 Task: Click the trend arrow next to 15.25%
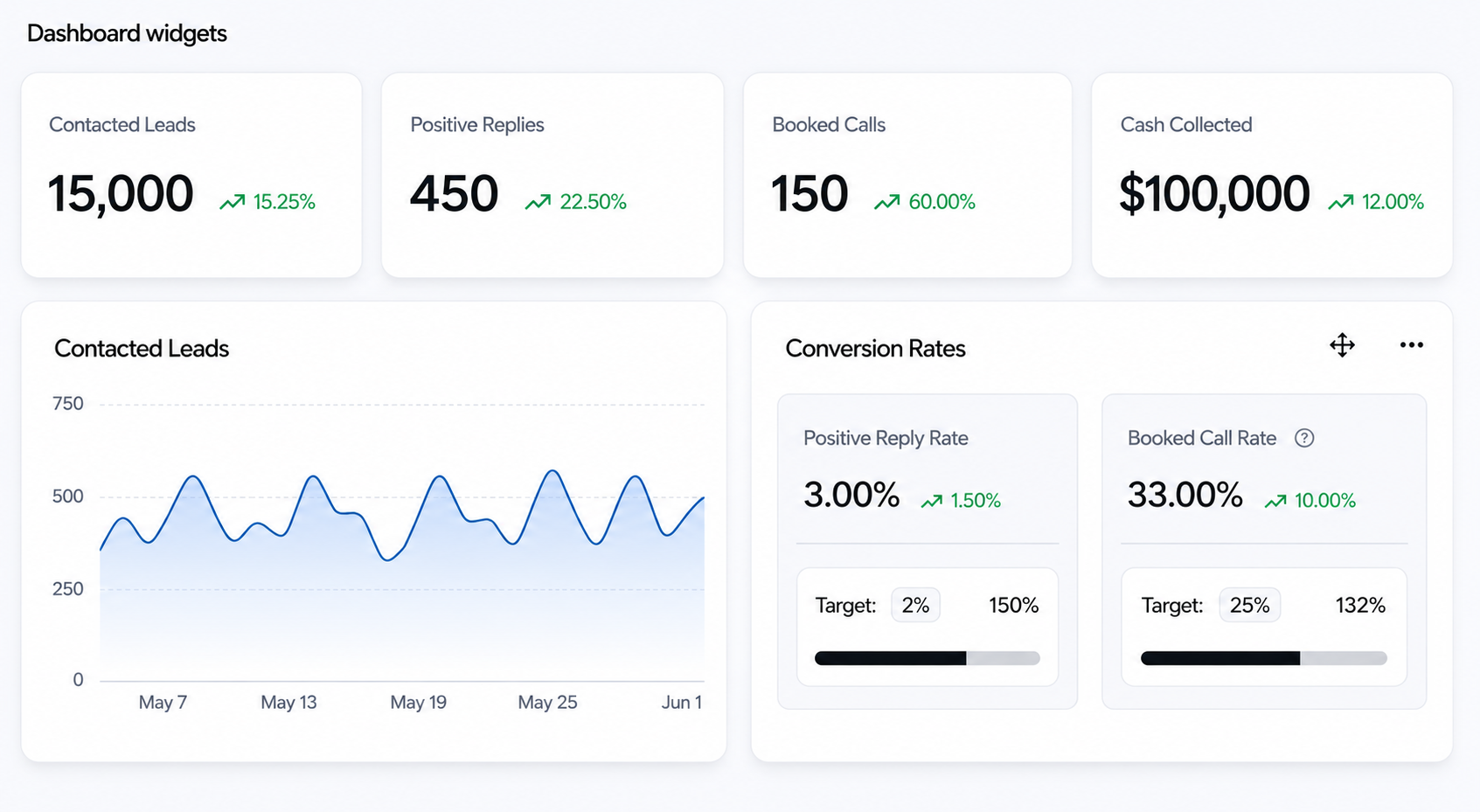click(232, 203)
